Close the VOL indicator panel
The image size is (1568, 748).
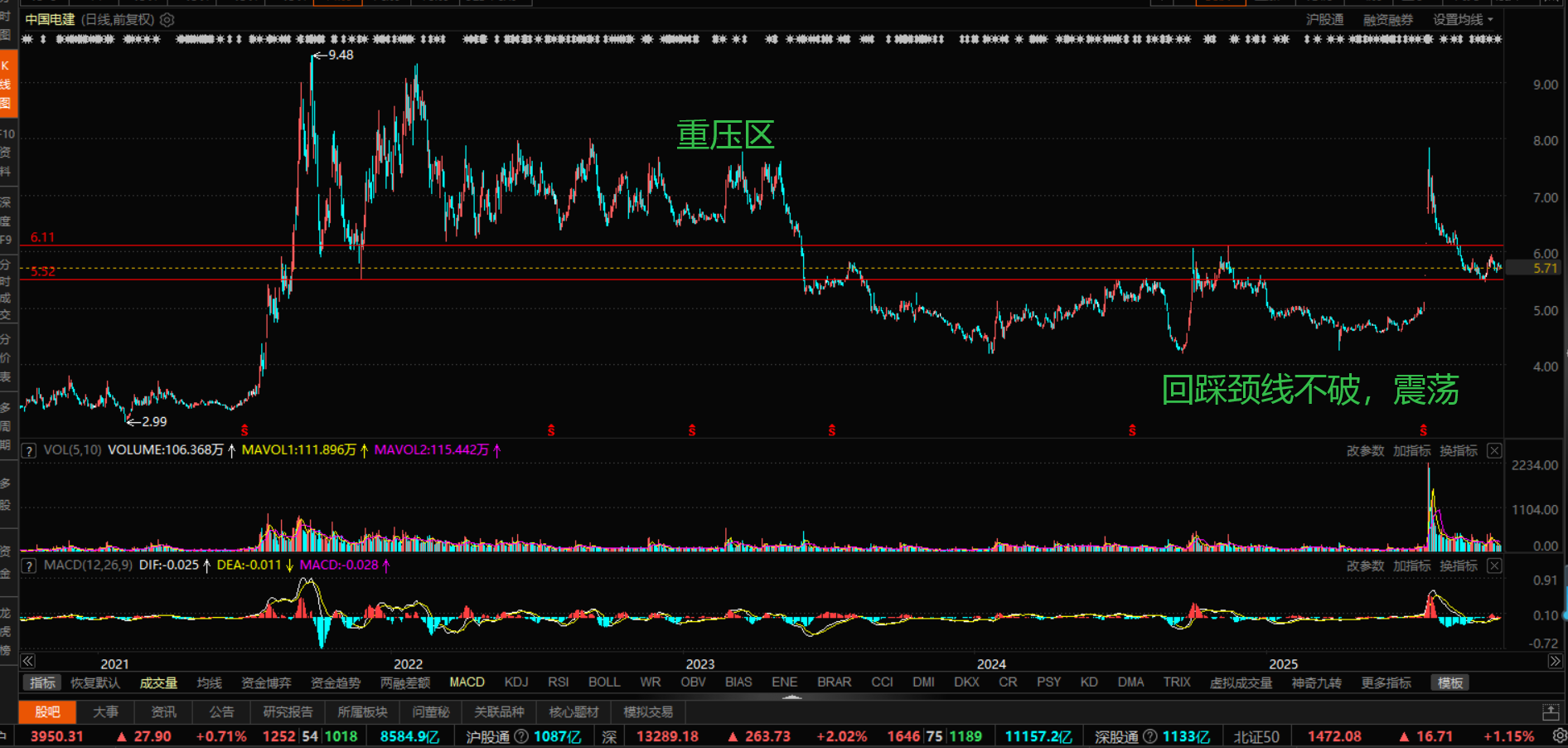click(x=1494, y=450)
